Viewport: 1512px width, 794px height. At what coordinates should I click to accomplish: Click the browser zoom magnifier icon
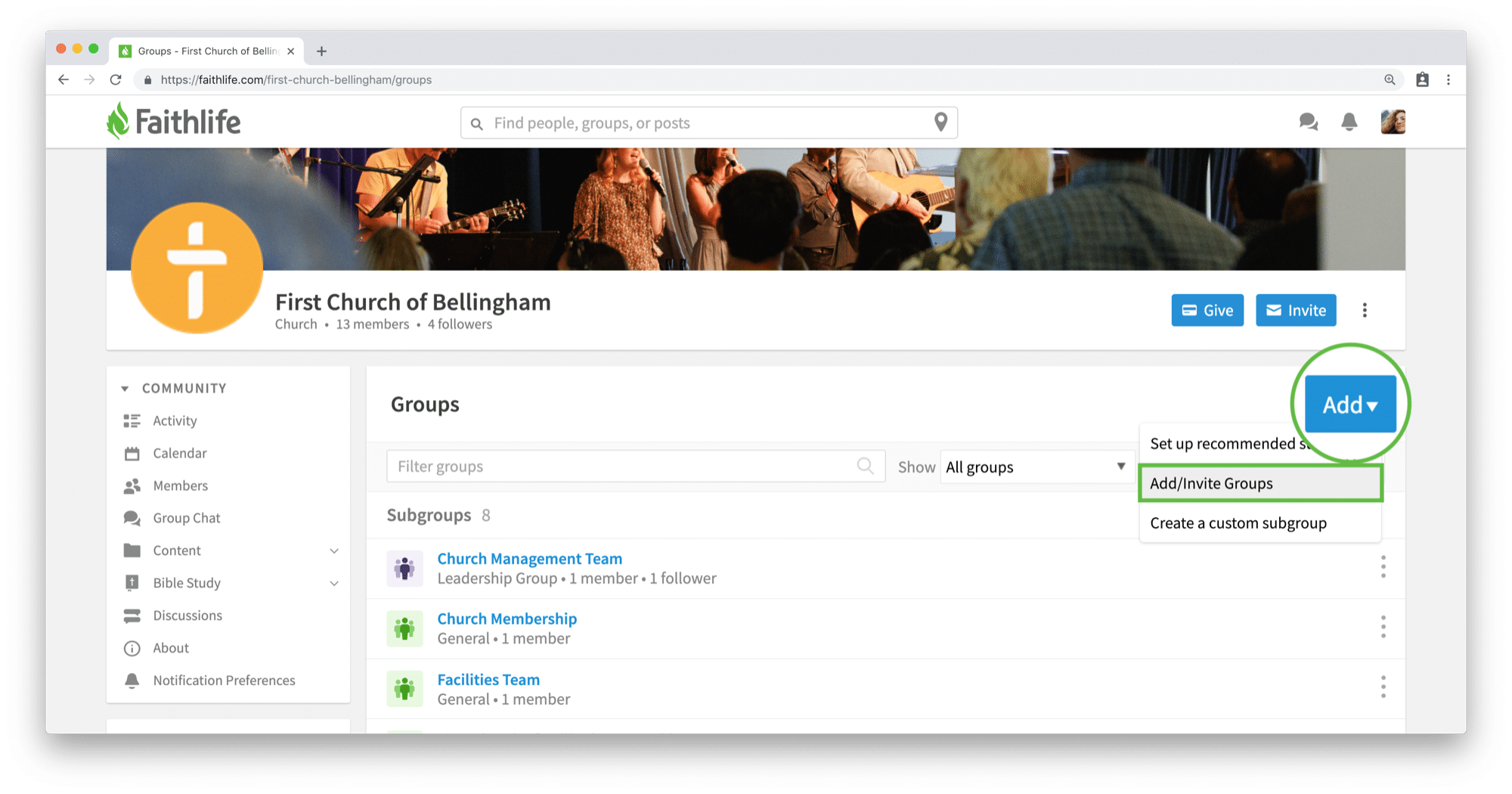point(1390,79)
